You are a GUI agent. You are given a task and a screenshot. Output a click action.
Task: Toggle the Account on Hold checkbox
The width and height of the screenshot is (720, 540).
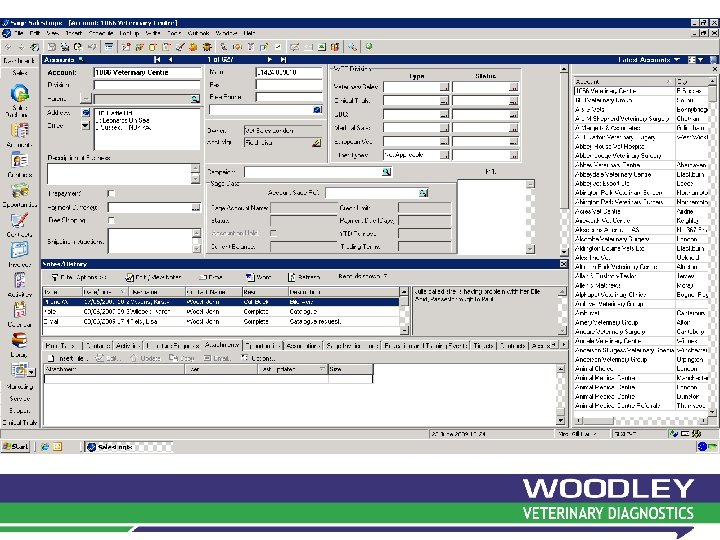(273, 233)
